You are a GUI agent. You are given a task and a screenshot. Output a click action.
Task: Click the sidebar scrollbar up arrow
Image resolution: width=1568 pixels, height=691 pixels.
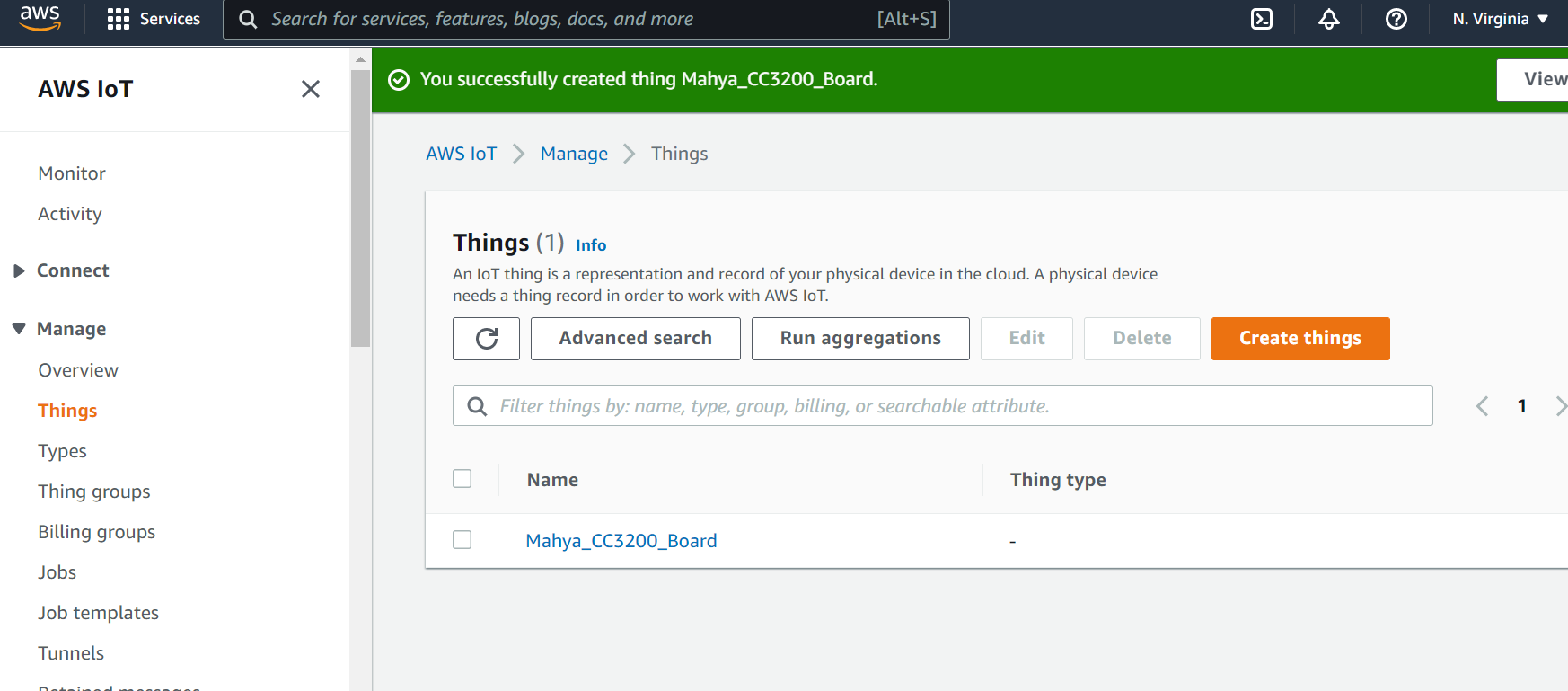point(360,59)
